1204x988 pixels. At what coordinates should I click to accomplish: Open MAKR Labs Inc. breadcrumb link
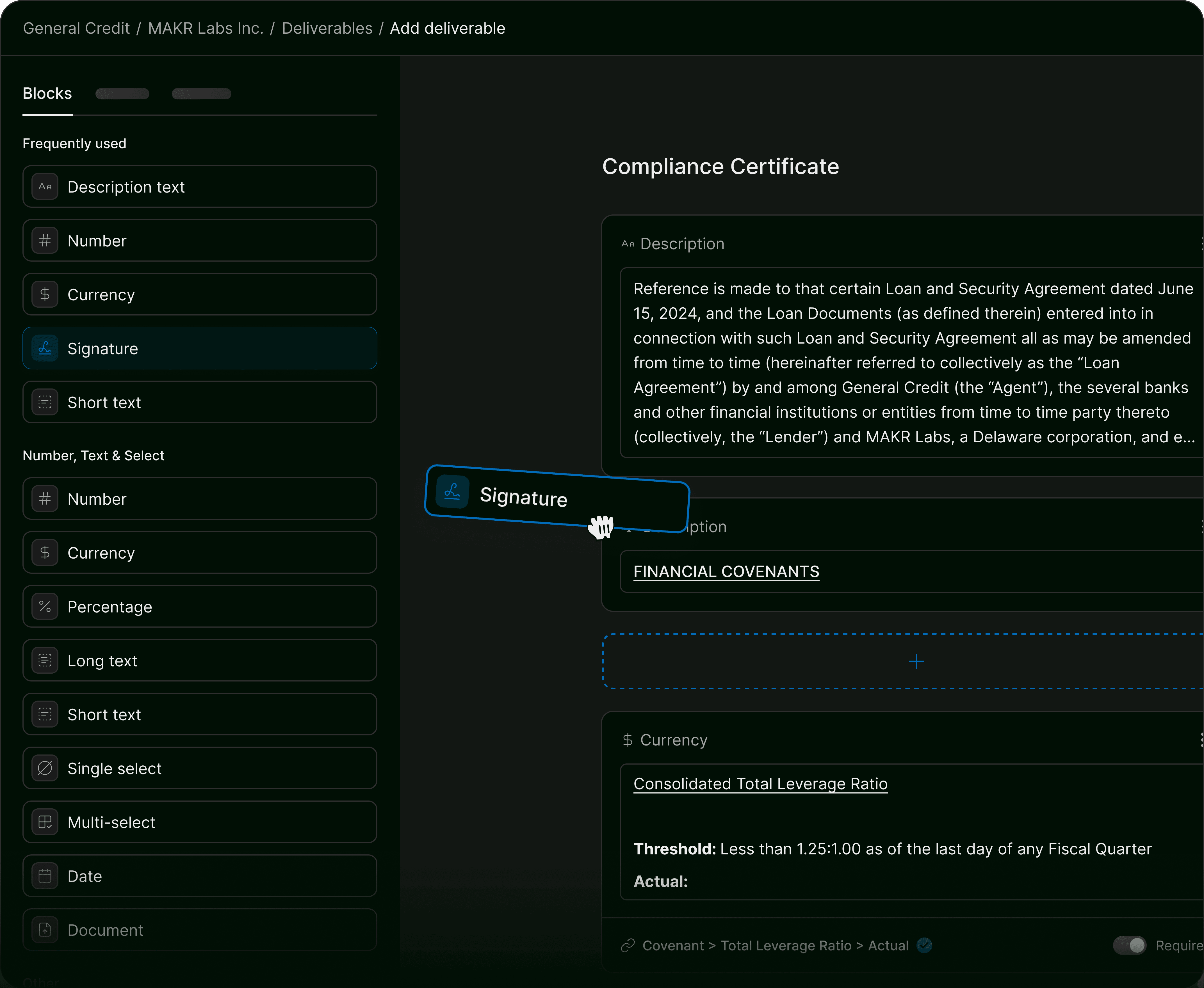click(x=206, y=28)
